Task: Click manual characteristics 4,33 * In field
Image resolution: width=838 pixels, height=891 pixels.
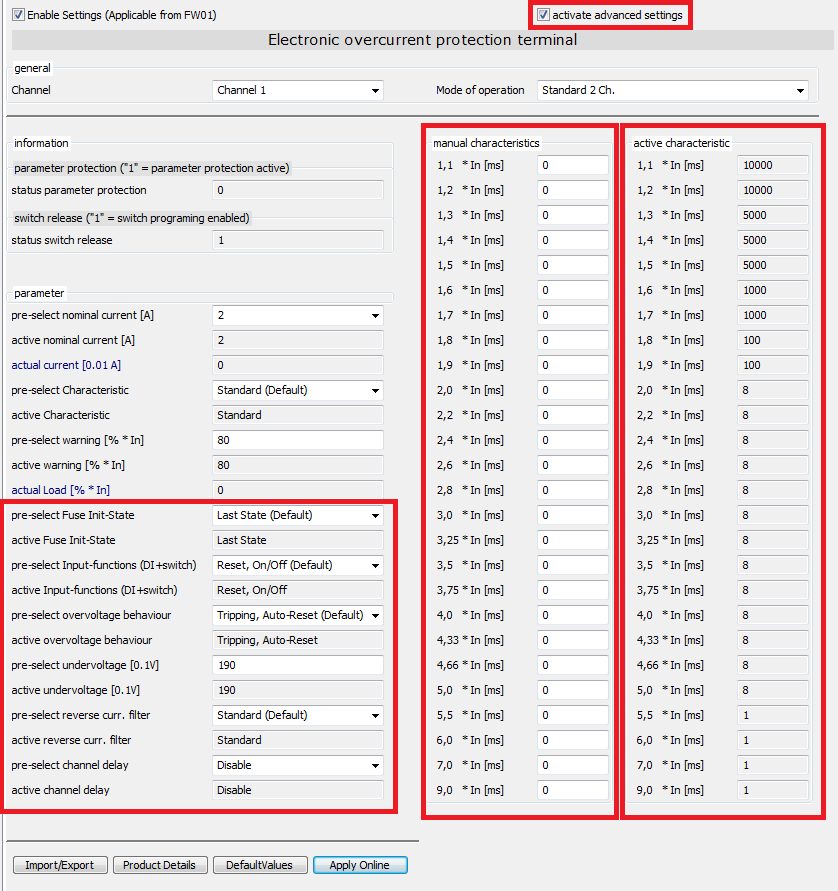Action: [573, 640]
